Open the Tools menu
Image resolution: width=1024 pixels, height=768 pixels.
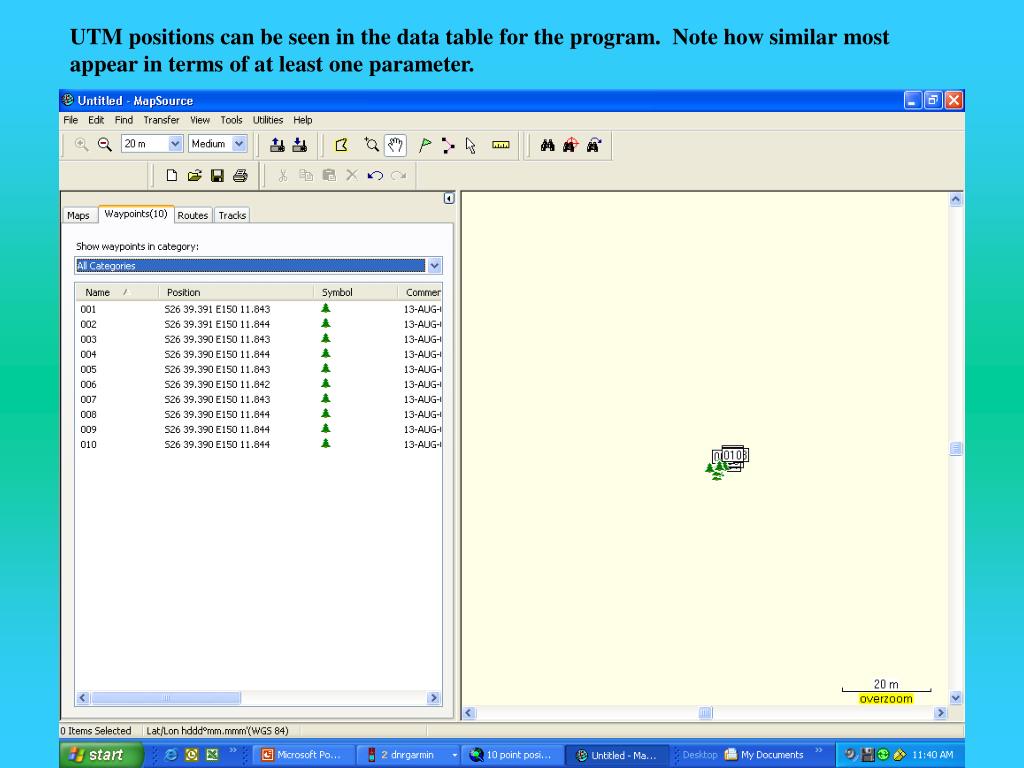[231, 120]
